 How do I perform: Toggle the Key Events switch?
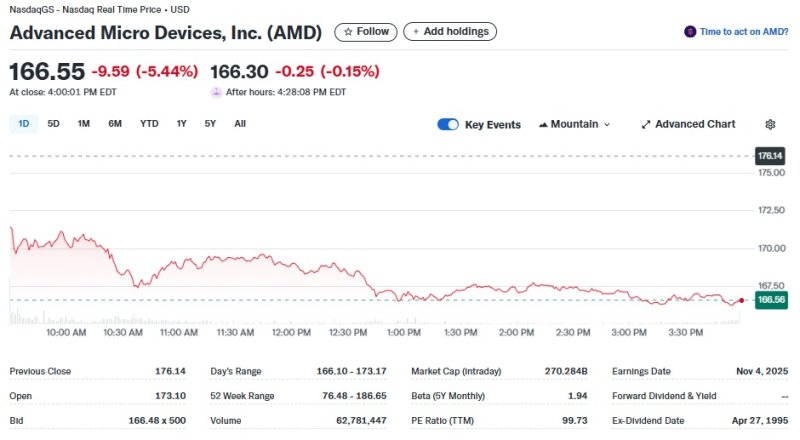click(x=448, y=124)
